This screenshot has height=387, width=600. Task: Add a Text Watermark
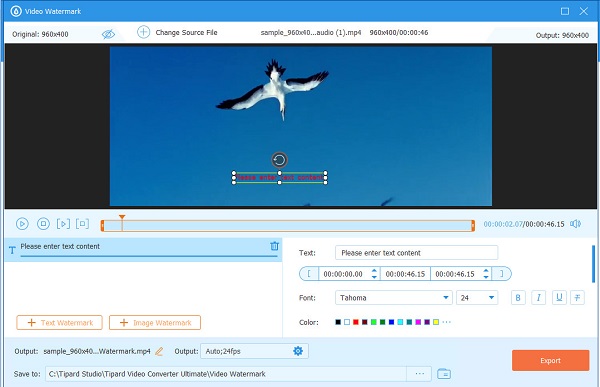pyautogui.click(x=59, y=323)
